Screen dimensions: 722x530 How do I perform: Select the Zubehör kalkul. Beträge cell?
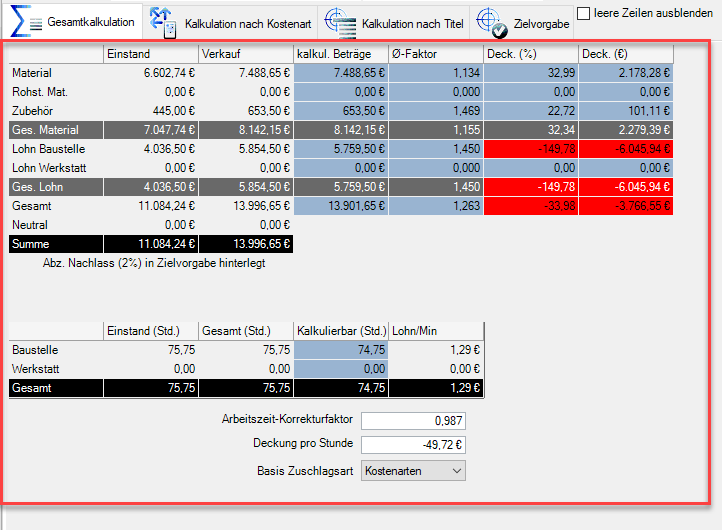click(x=340, y=111)
